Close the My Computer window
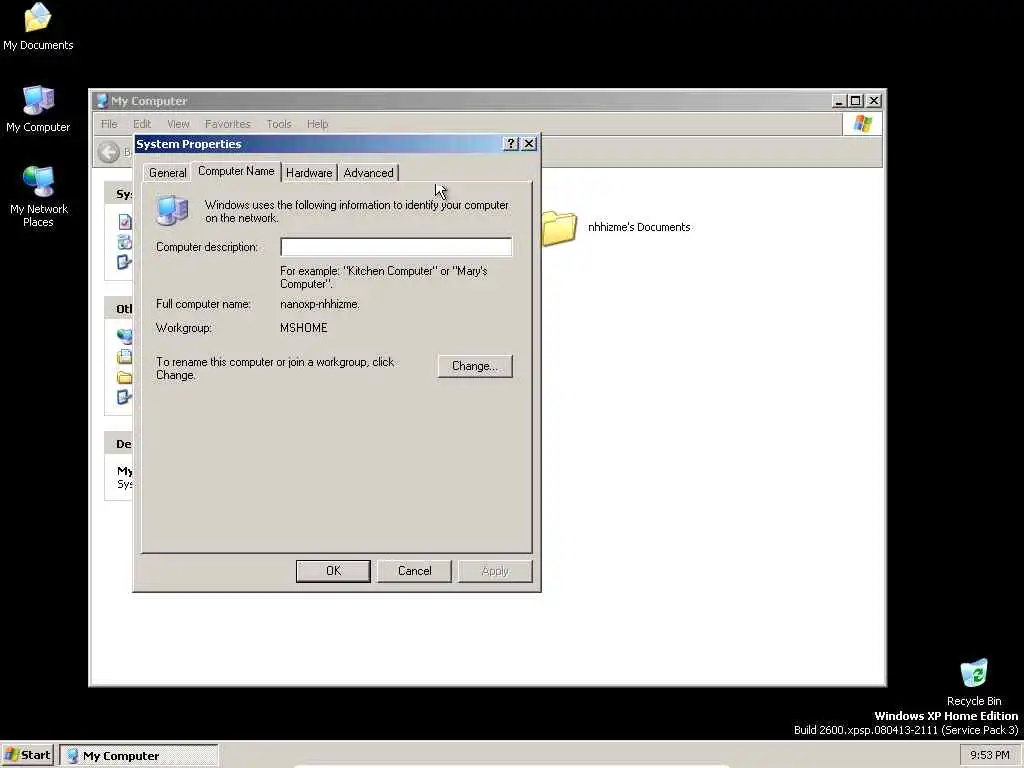 point(874,101)
